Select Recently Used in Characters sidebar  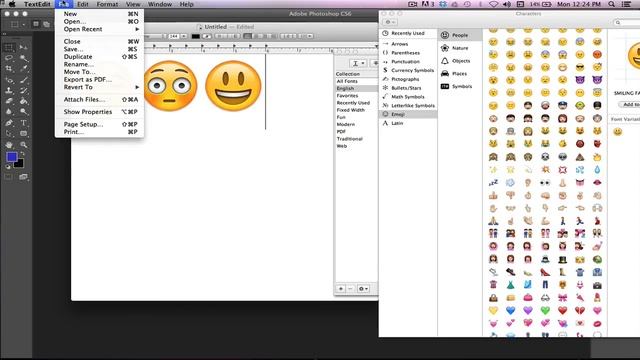pyautogui.click(x=408, y=33)
